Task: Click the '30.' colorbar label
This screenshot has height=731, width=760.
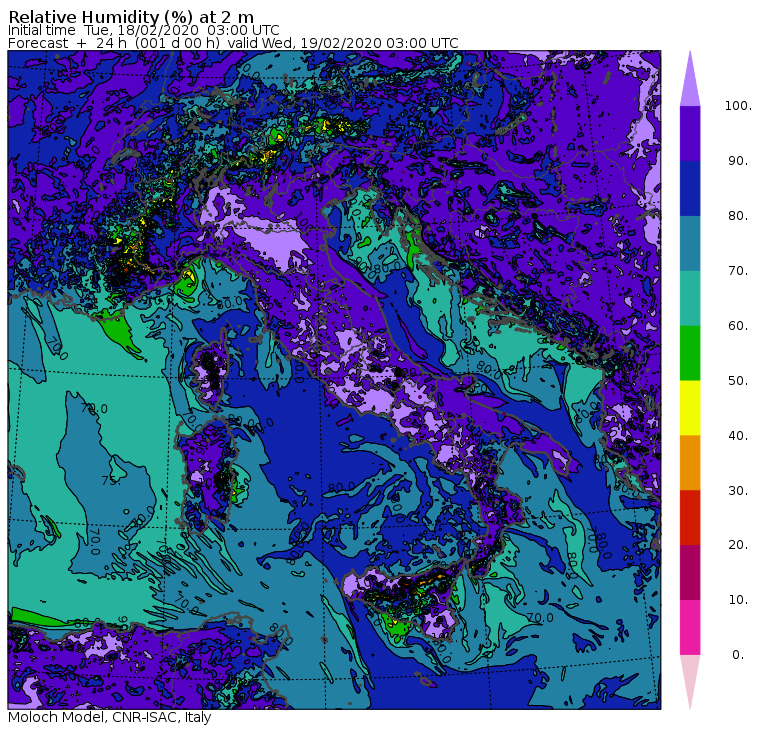Action: (738, 491)
